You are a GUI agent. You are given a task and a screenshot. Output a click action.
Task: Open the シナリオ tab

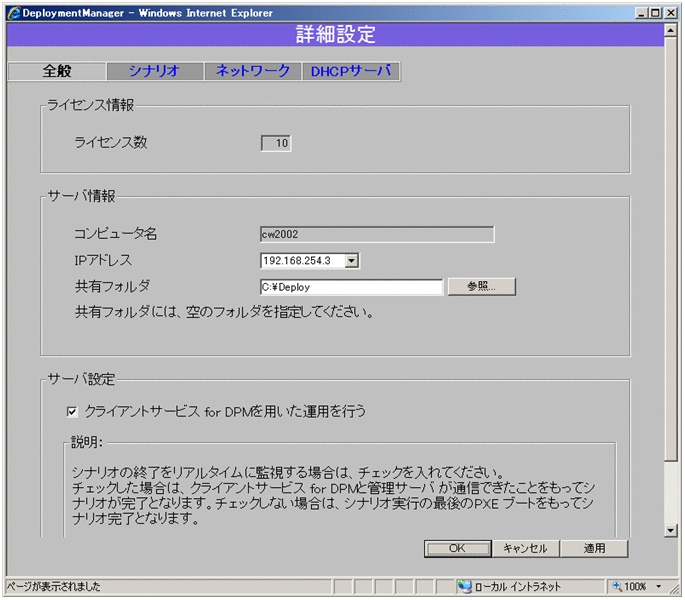[x=155, y=71]
